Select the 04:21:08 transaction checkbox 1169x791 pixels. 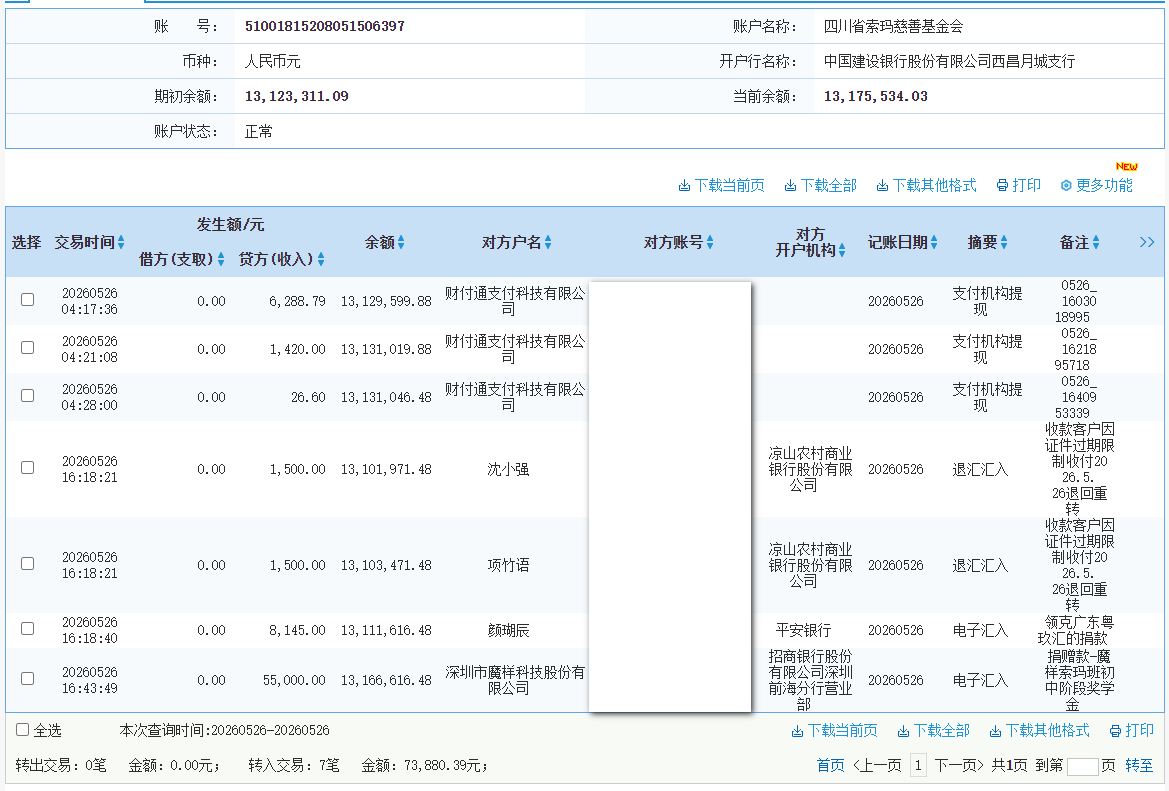(x=28, y=347)
